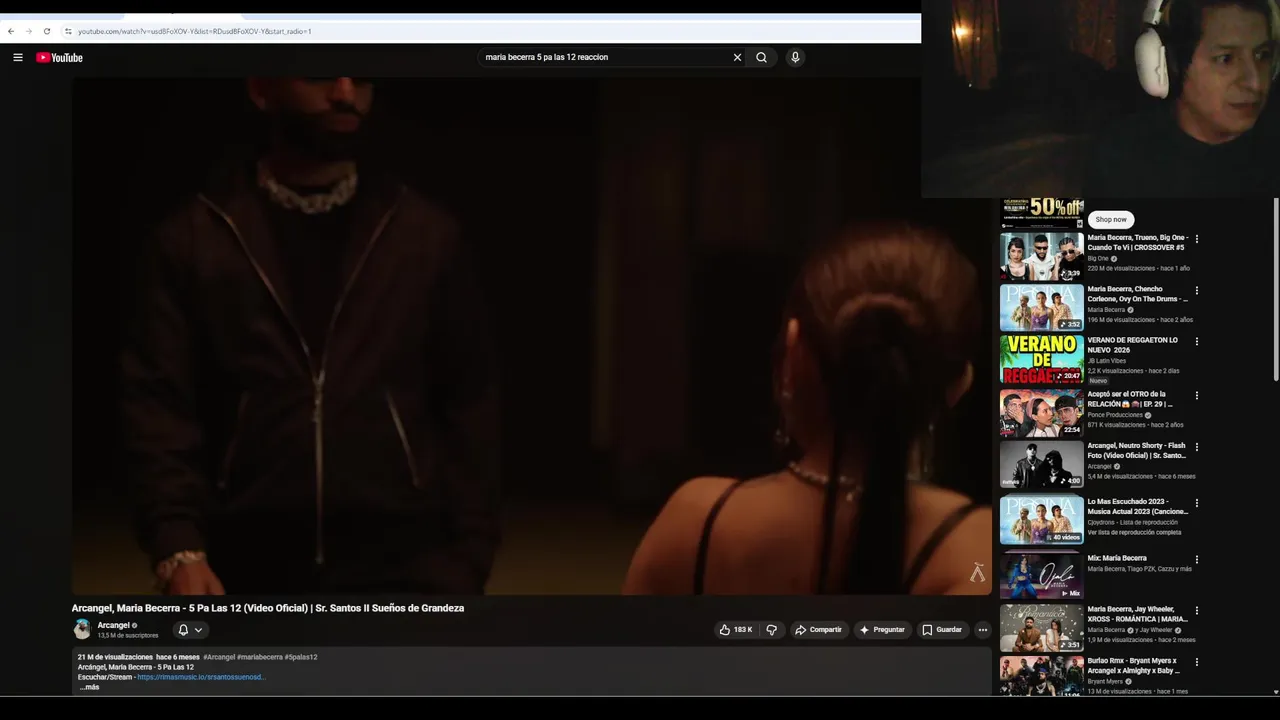This screenshot has height=720, width=1280.
Task: Save video with Guardar button
Action: click(941, 630)
